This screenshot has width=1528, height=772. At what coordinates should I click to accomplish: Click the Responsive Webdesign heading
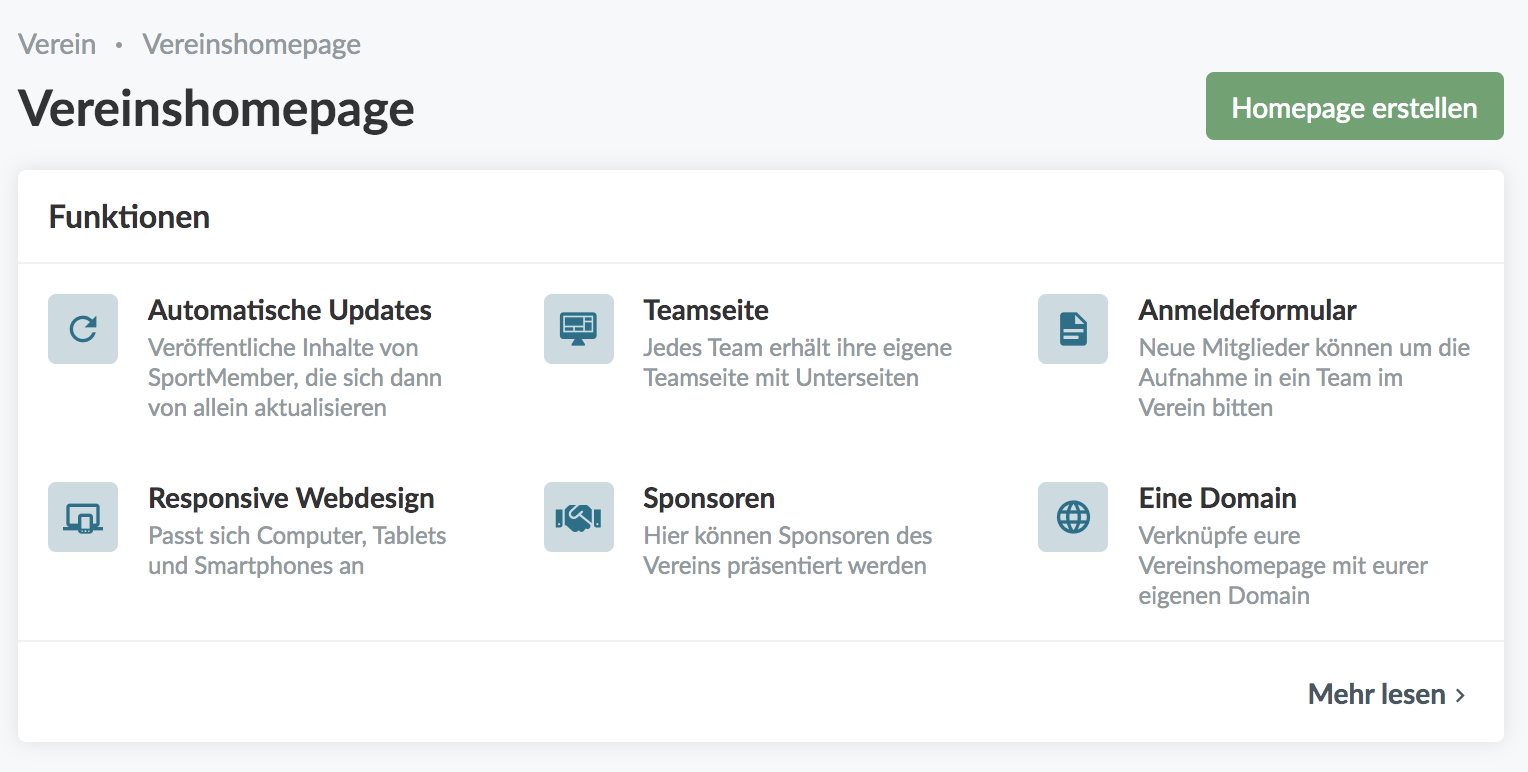pos(291,498)
